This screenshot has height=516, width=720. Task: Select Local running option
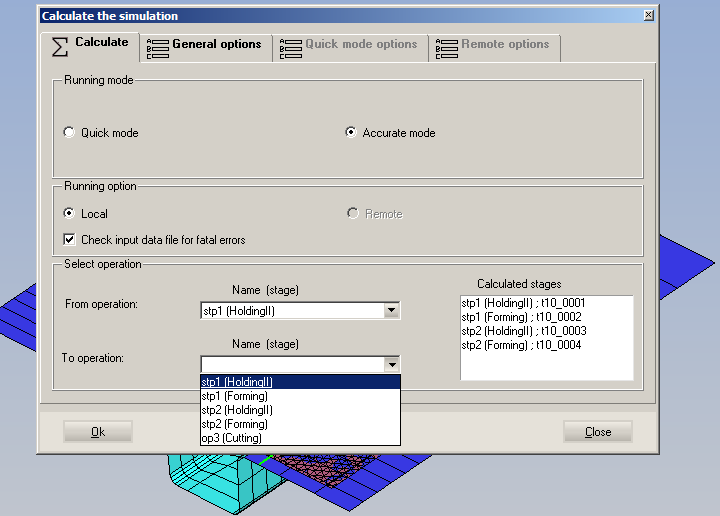click(69, 214)
